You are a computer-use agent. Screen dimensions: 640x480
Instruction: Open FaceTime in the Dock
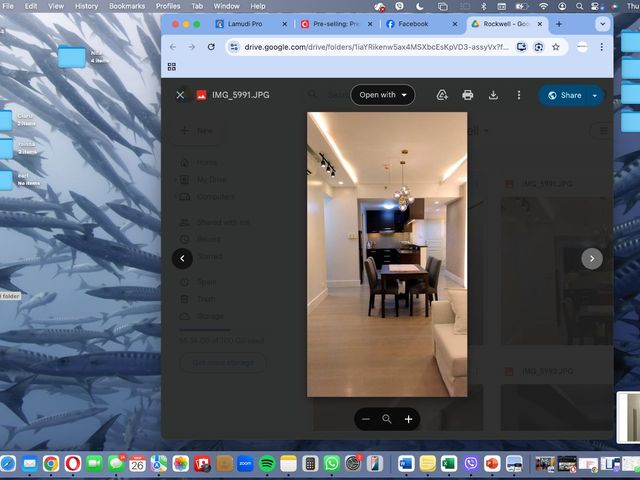click(94, 464)
